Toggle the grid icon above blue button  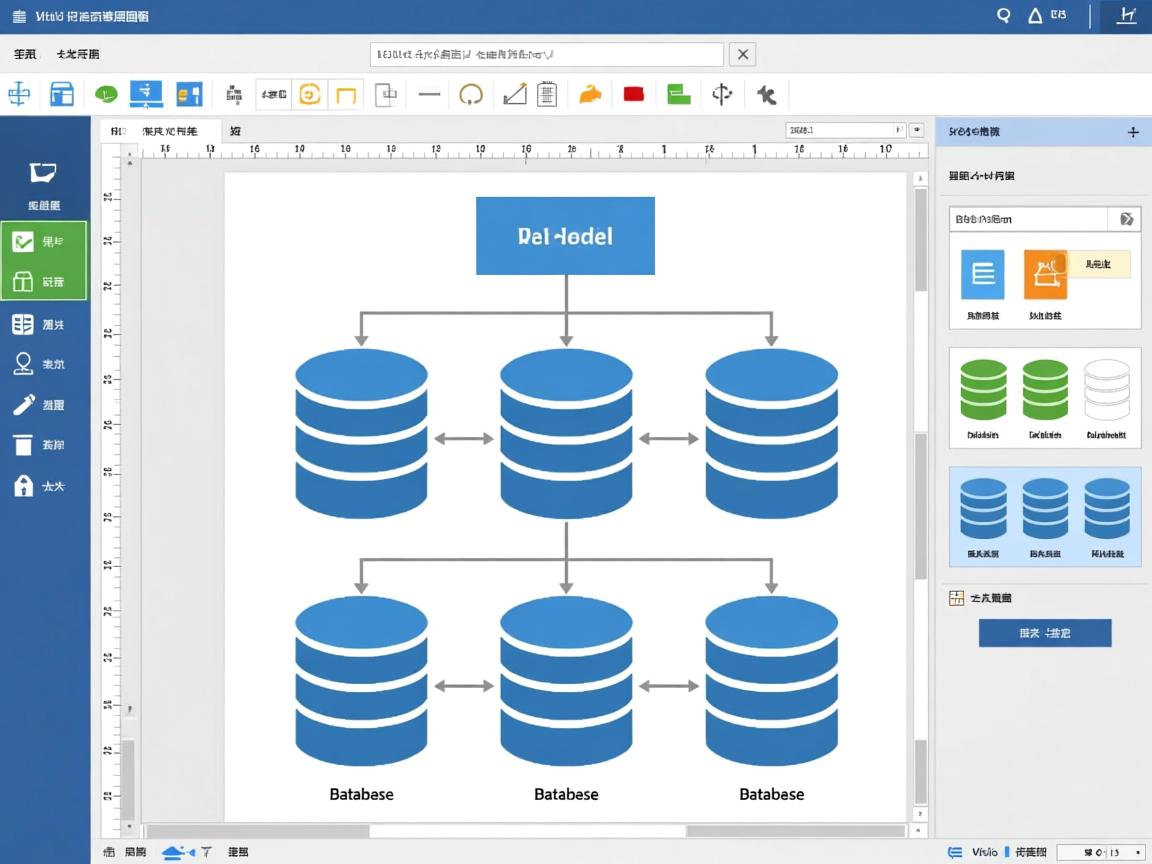click(x=956, y=598)
